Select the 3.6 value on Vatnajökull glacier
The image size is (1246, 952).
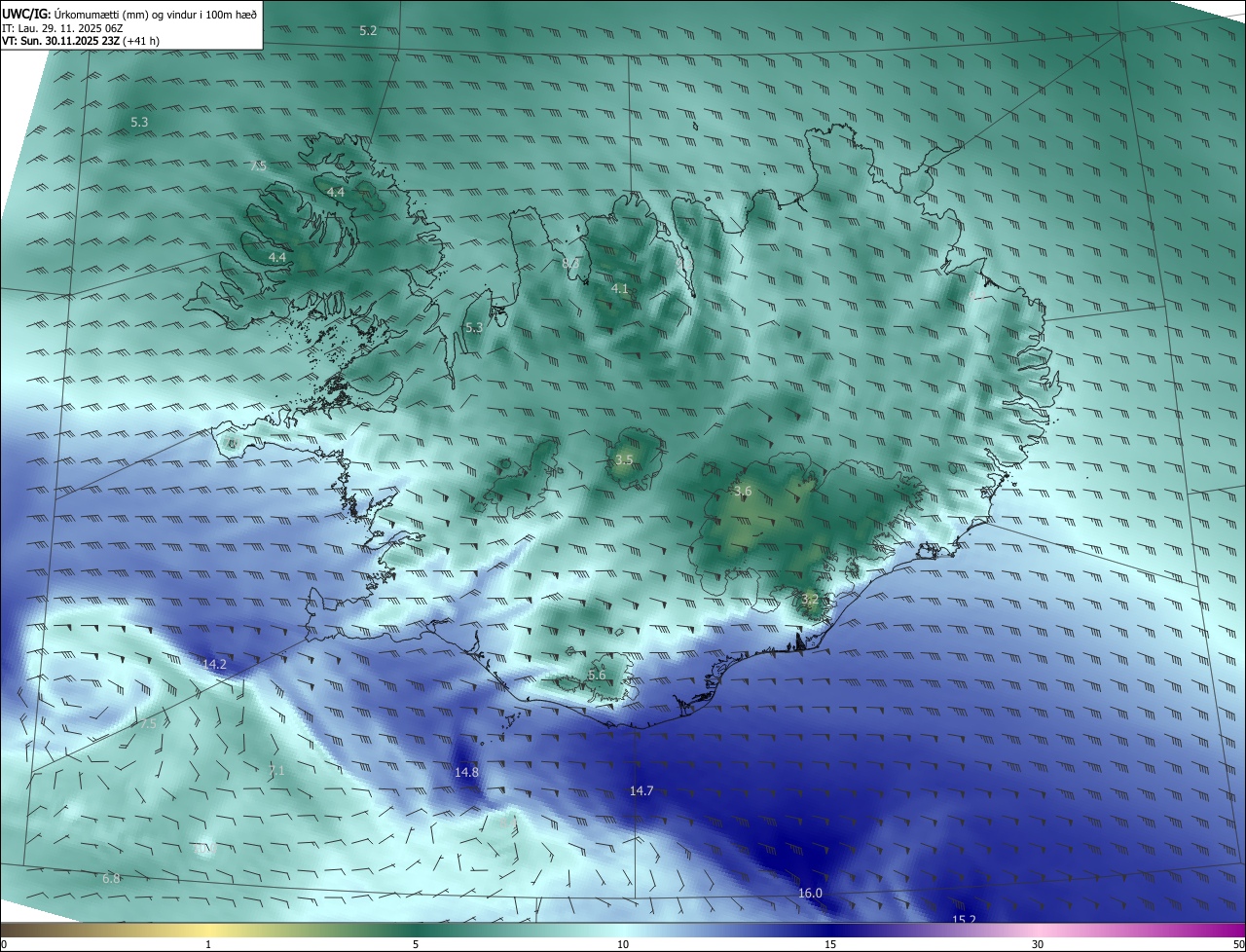tap(743, 492)
